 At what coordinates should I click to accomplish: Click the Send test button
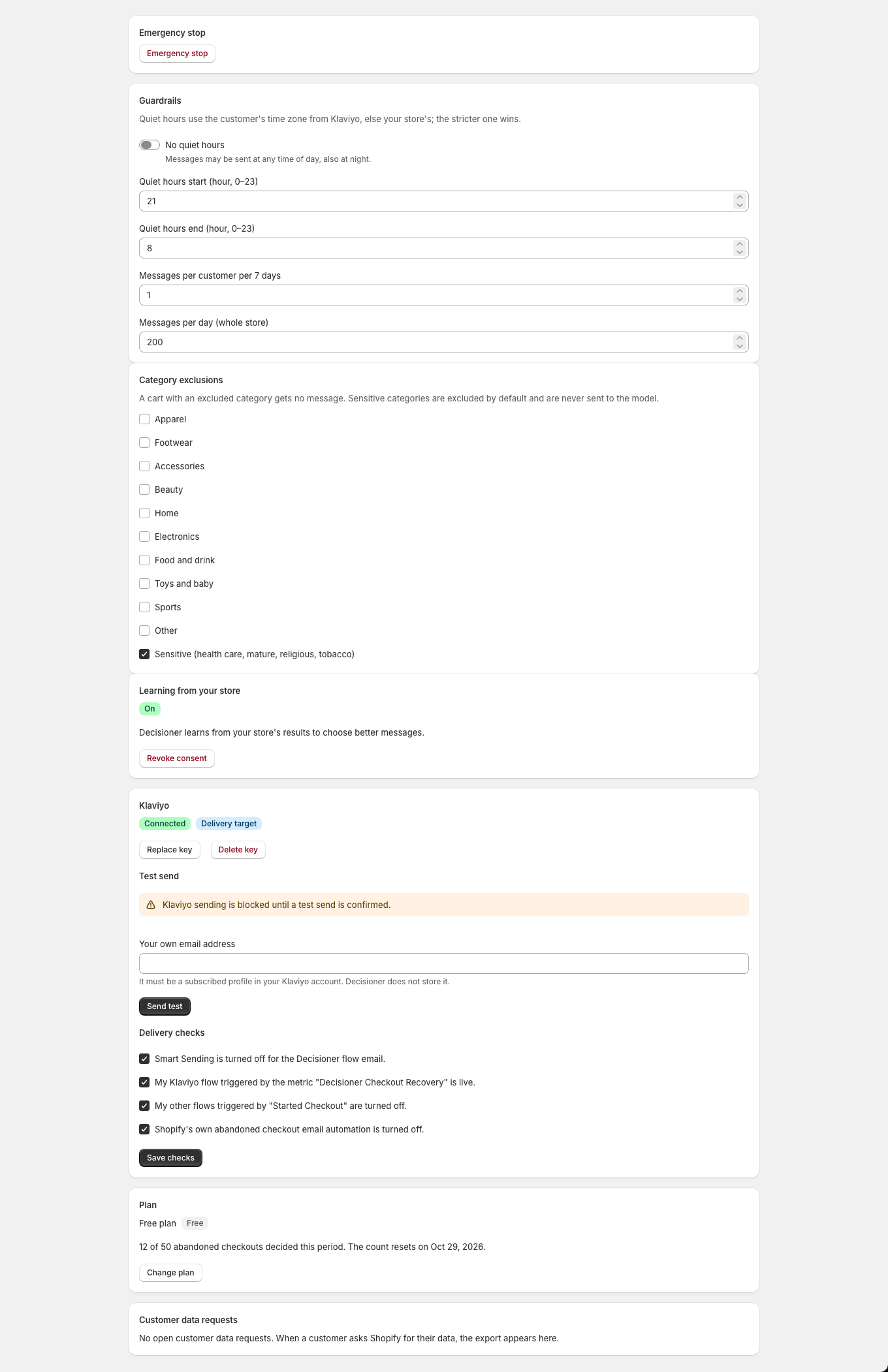165,1006
